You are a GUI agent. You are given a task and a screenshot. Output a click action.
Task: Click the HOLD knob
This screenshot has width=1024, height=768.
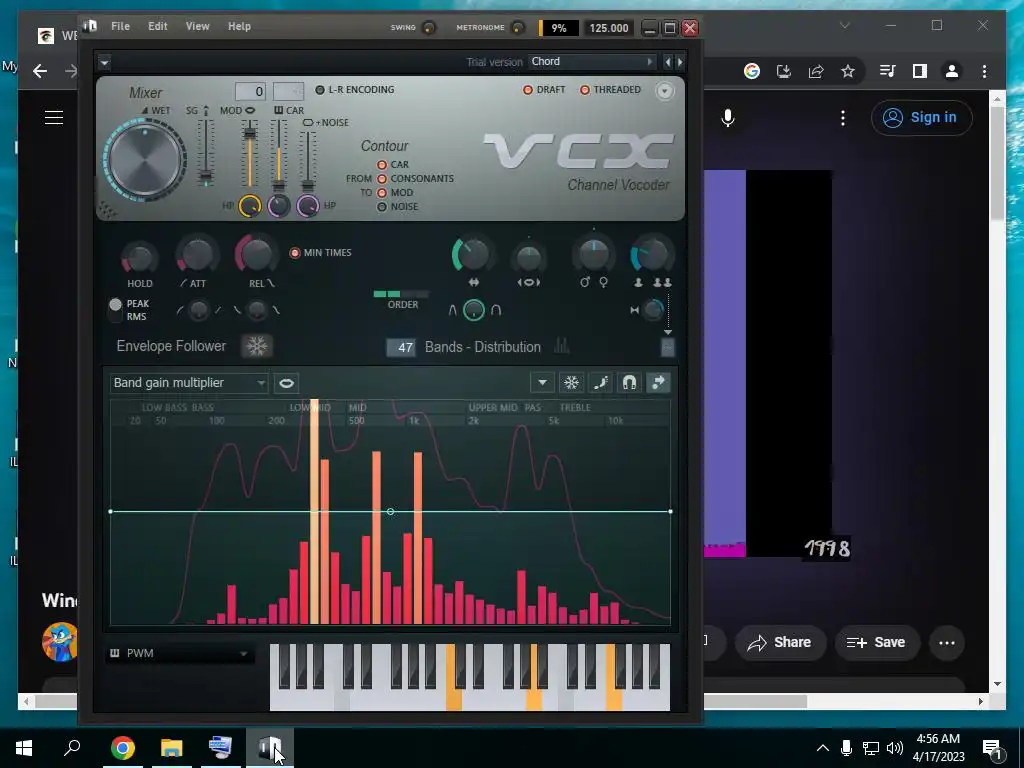point(139,258)
